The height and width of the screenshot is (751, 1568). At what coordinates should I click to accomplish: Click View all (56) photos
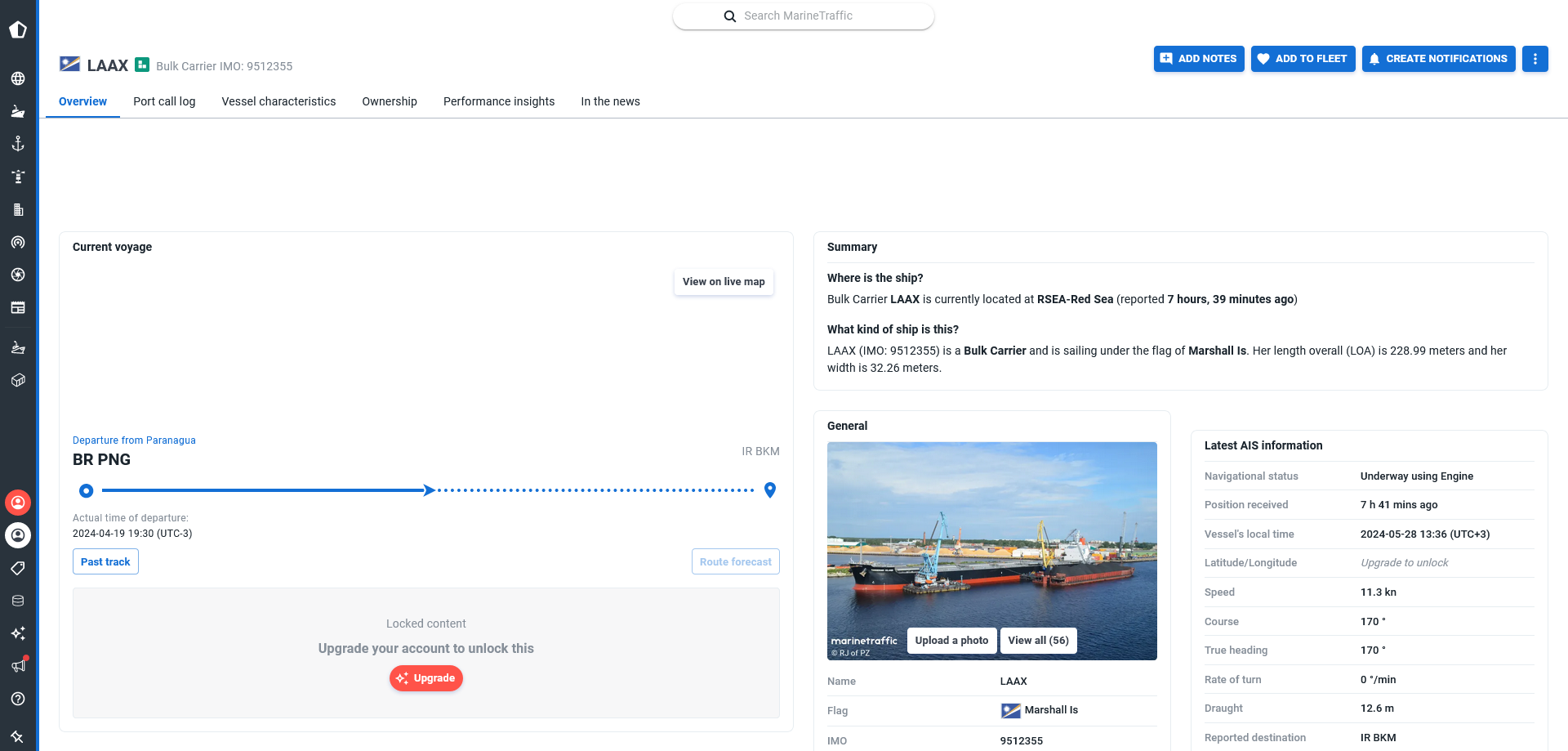tap(1038, 641)
